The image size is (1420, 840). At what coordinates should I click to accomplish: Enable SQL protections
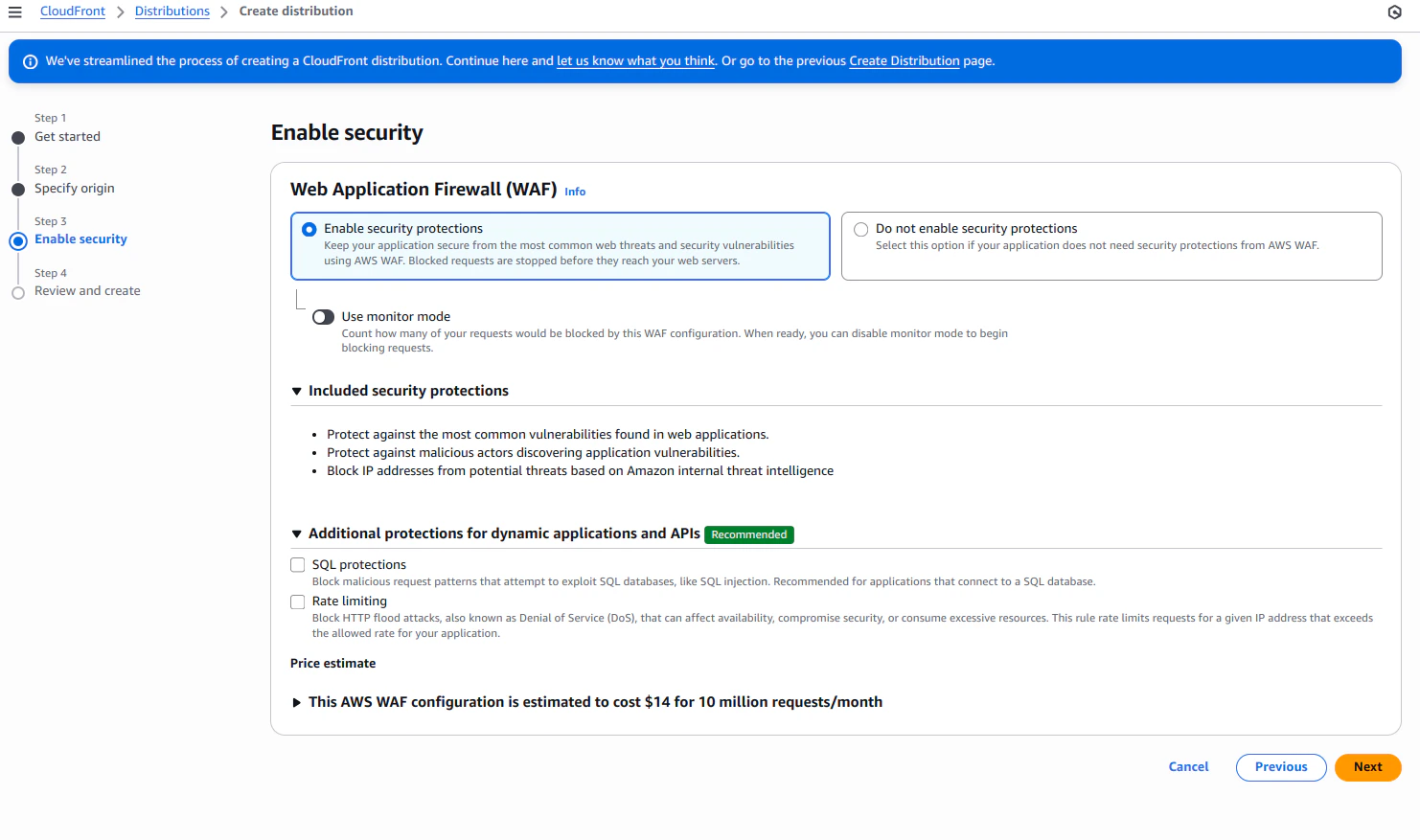pyautogui.click(x=297, y=564)
